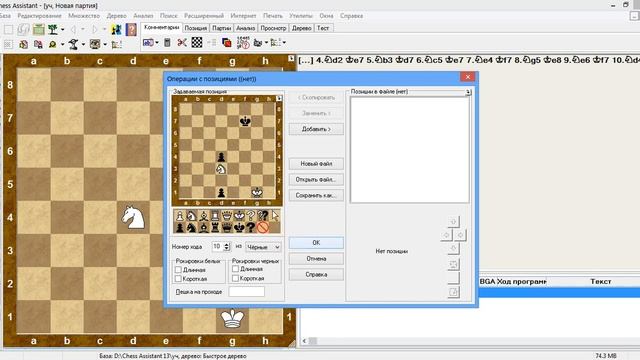Click the black king on the dialog mini board
This screenshot has width=640, height=360.
click(x=245, y=121)
